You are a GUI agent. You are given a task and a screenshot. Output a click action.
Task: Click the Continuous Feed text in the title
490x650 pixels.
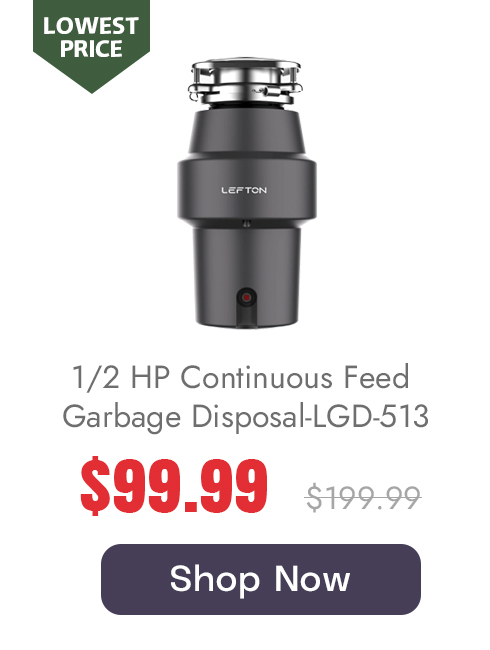click(295, 377)
